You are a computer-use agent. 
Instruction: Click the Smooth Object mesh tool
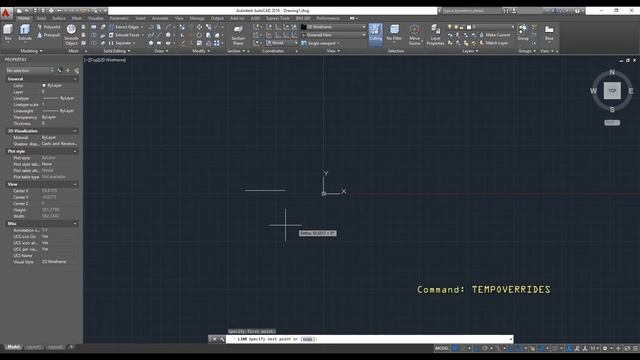[x=71, y=35]
